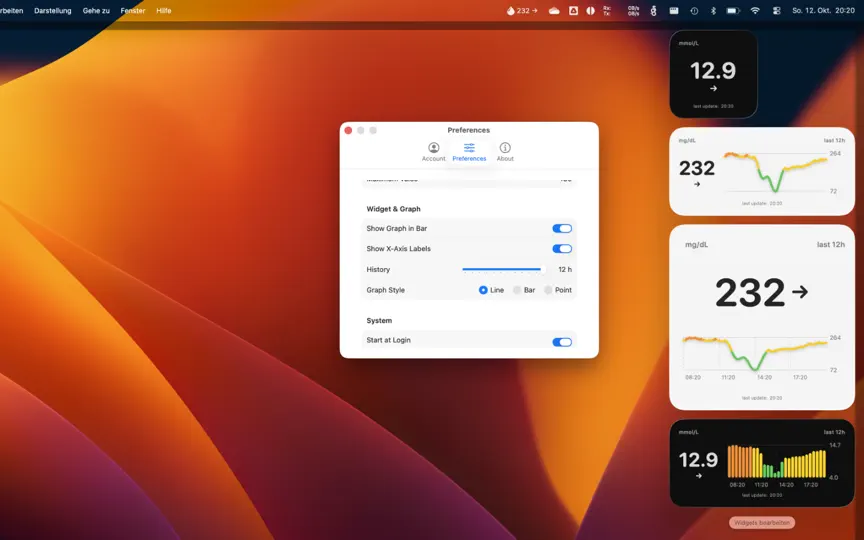The image size is (864, 540).
Task: Open the Gehe zu menu
Action: pos(96,10)
